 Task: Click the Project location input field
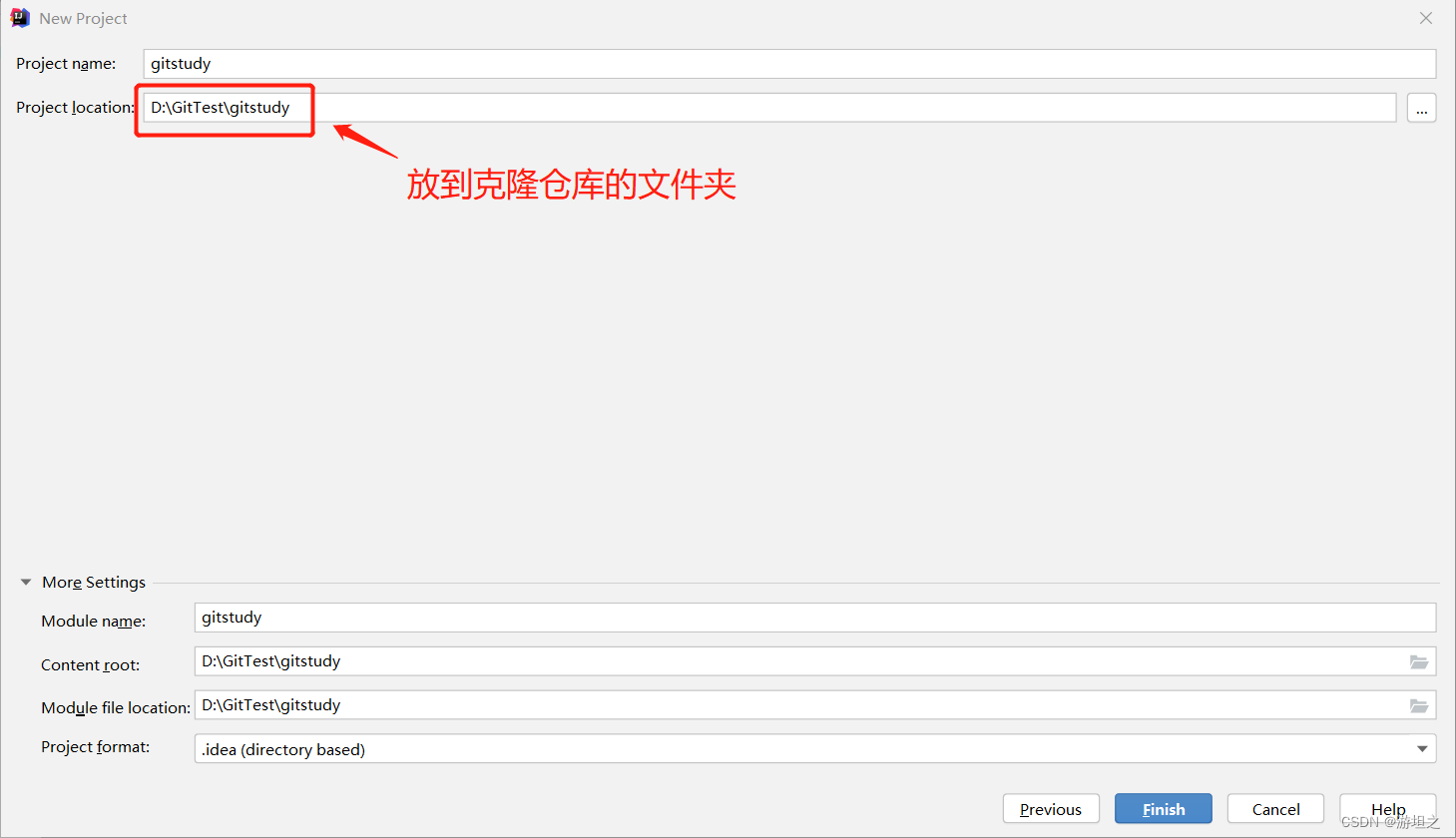(x=769, y=108)
